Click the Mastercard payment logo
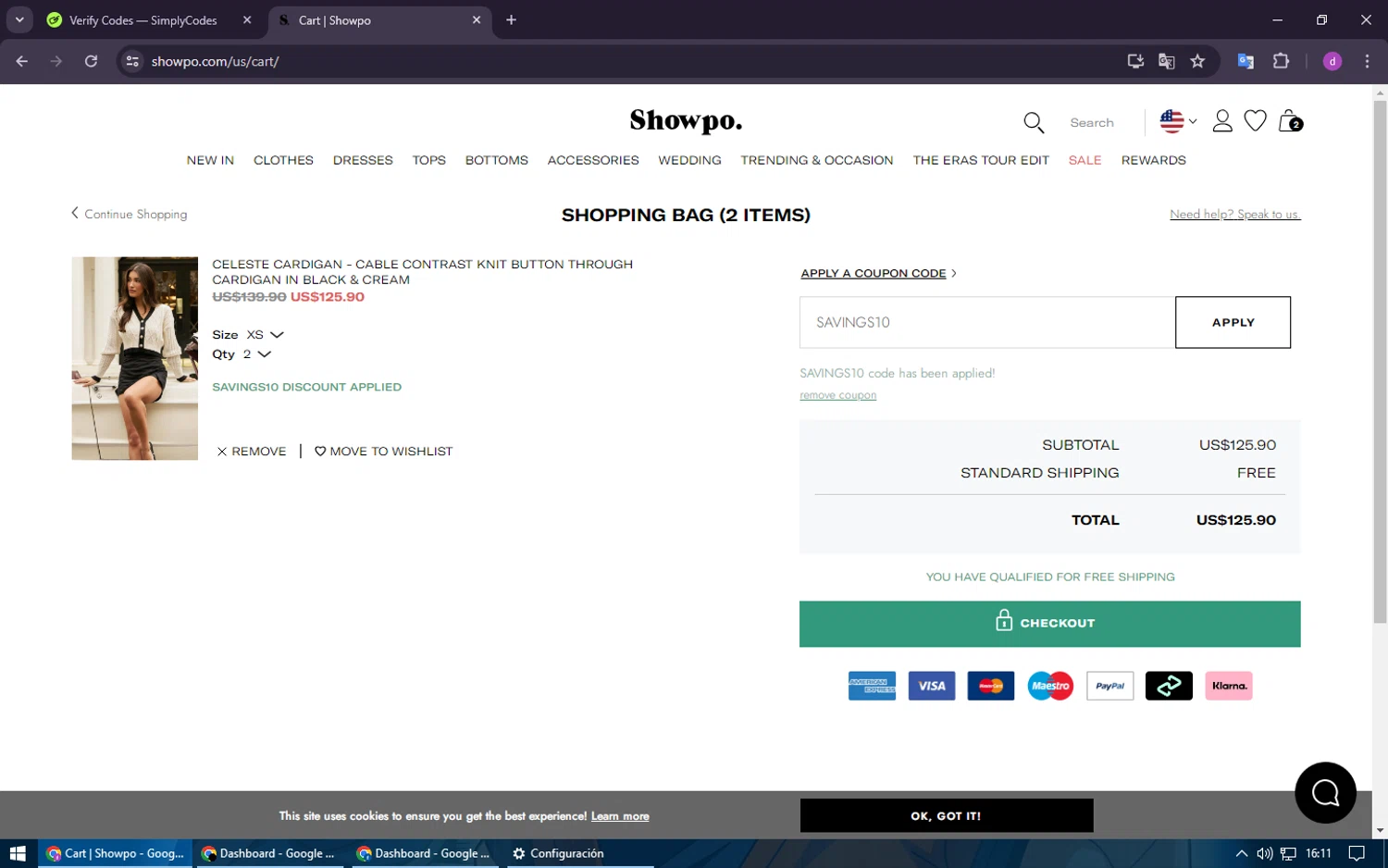Viewport: 1388px width, 868px height. click(991, 686)
